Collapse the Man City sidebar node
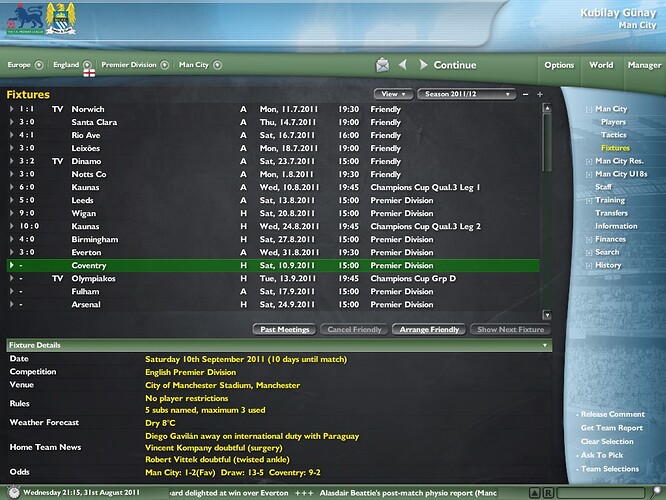The width and height of the screenshot is (666, 500). tap(589, 110)
